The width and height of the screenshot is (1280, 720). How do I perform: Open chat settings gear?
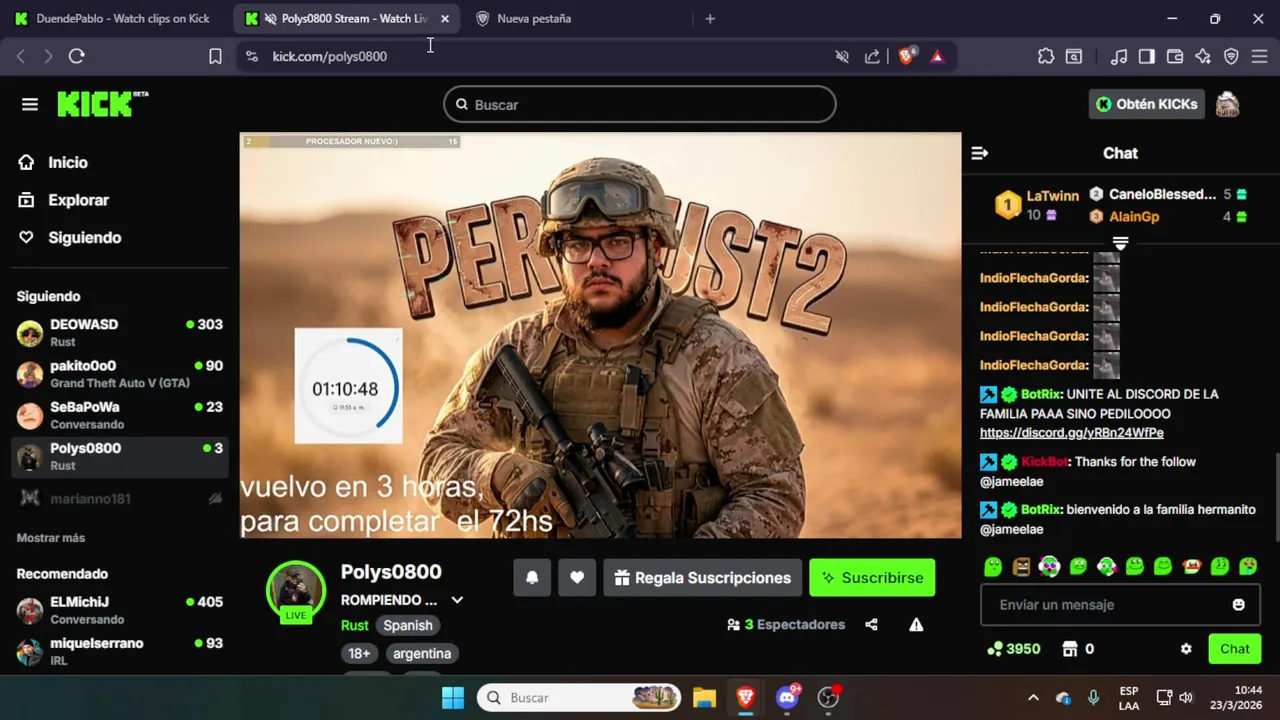point(1186,649)
